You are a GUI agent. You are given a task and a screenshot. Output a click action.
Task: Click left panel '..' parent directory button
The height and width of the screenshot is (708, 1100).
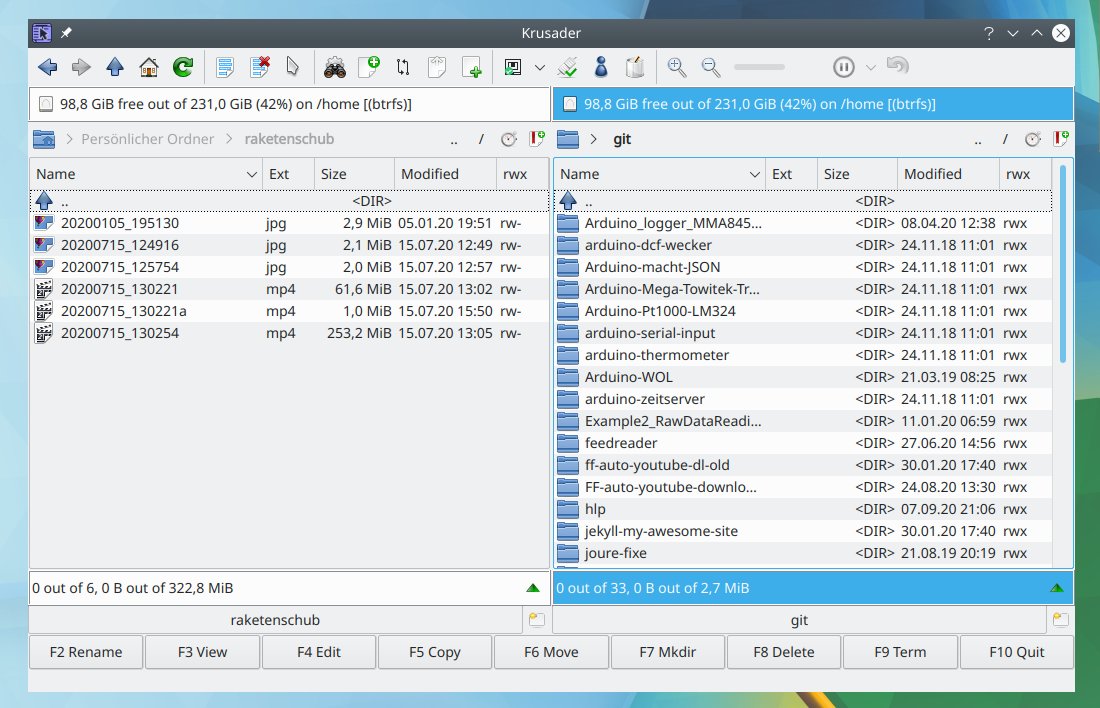[454, 140]
